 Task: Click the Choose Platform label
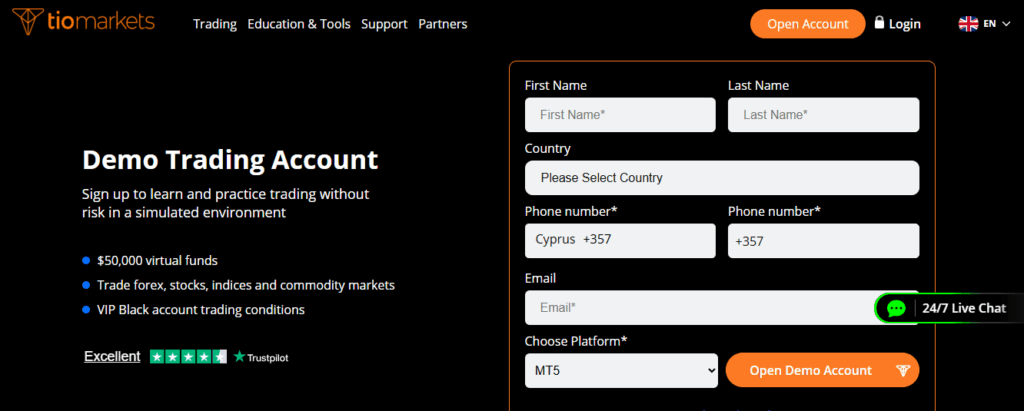[576, 341]
